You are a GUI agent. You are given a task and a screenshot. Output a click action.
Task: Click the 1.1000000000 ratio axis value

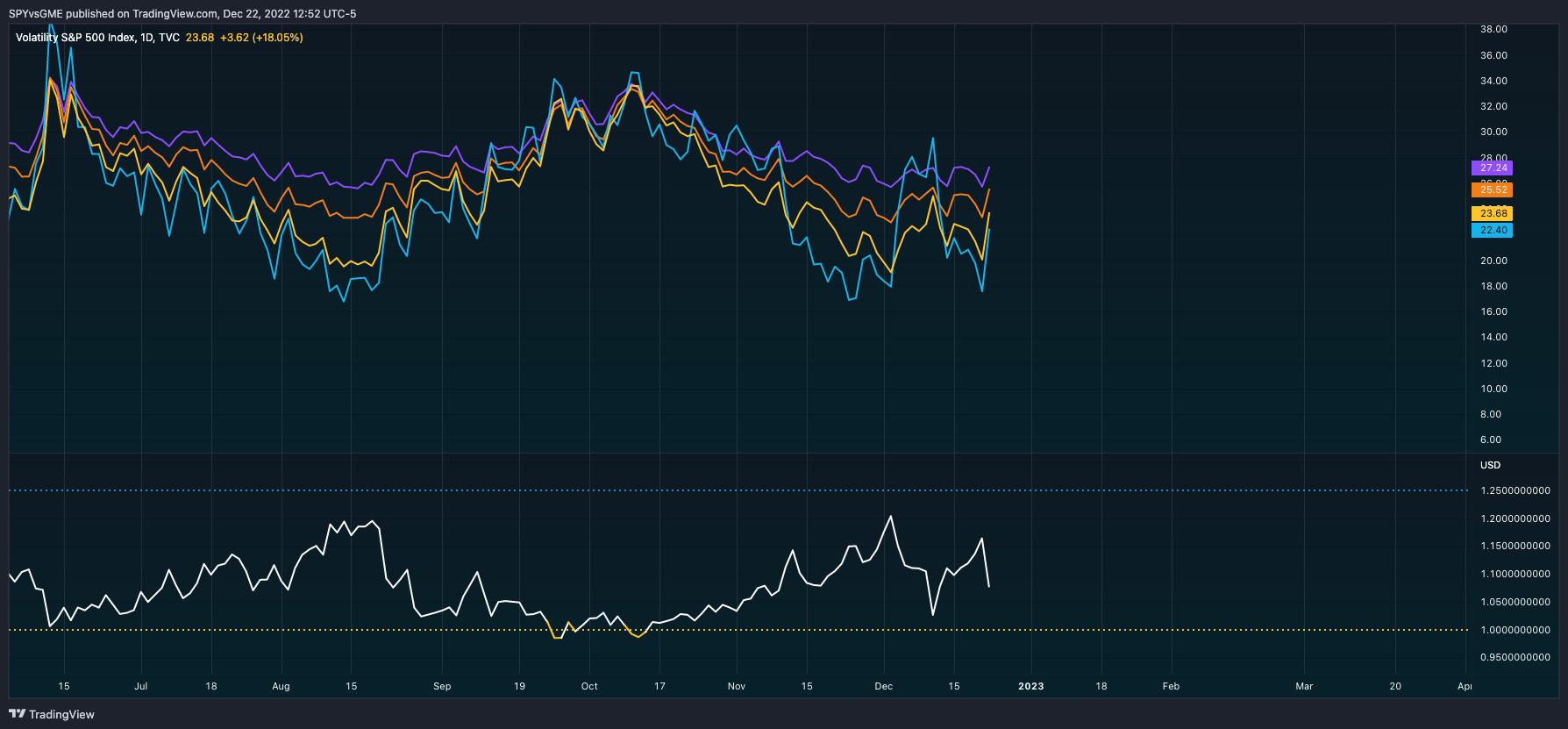pos(1515,574)
